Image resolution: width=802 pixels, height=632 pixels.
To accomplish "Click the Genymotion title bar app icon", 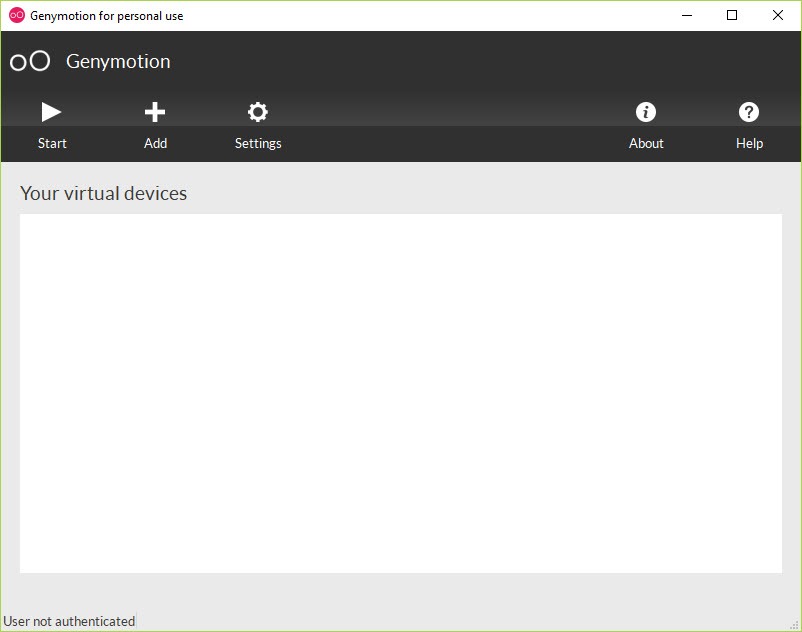I will click(x=17, y=15).
